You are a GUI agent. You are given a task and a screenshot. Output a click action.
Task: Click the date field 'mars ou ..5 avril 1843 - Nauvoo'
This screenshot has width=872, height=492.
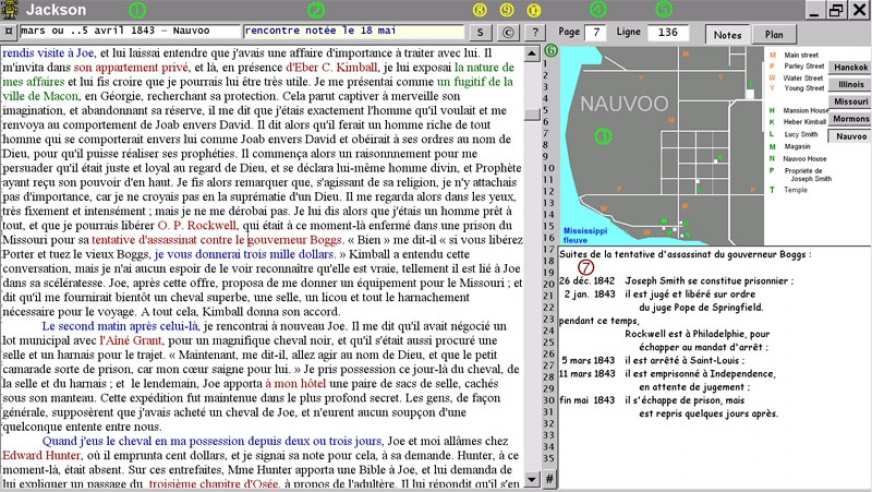click(130, 31)
